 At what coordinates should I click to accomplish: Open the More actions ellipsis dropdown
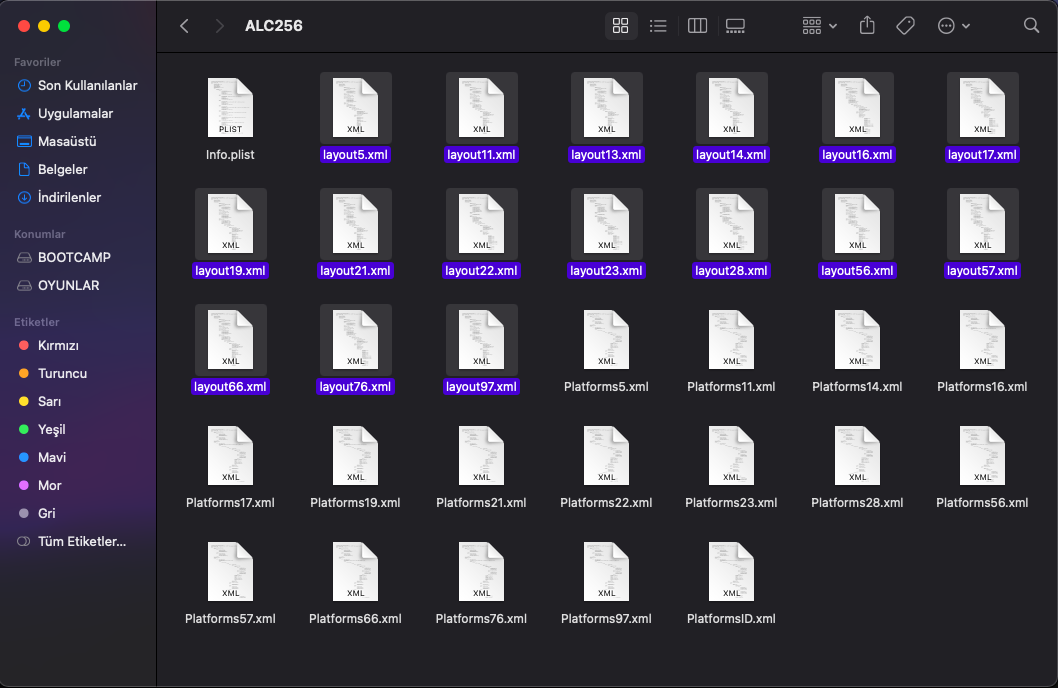[954, 26]
